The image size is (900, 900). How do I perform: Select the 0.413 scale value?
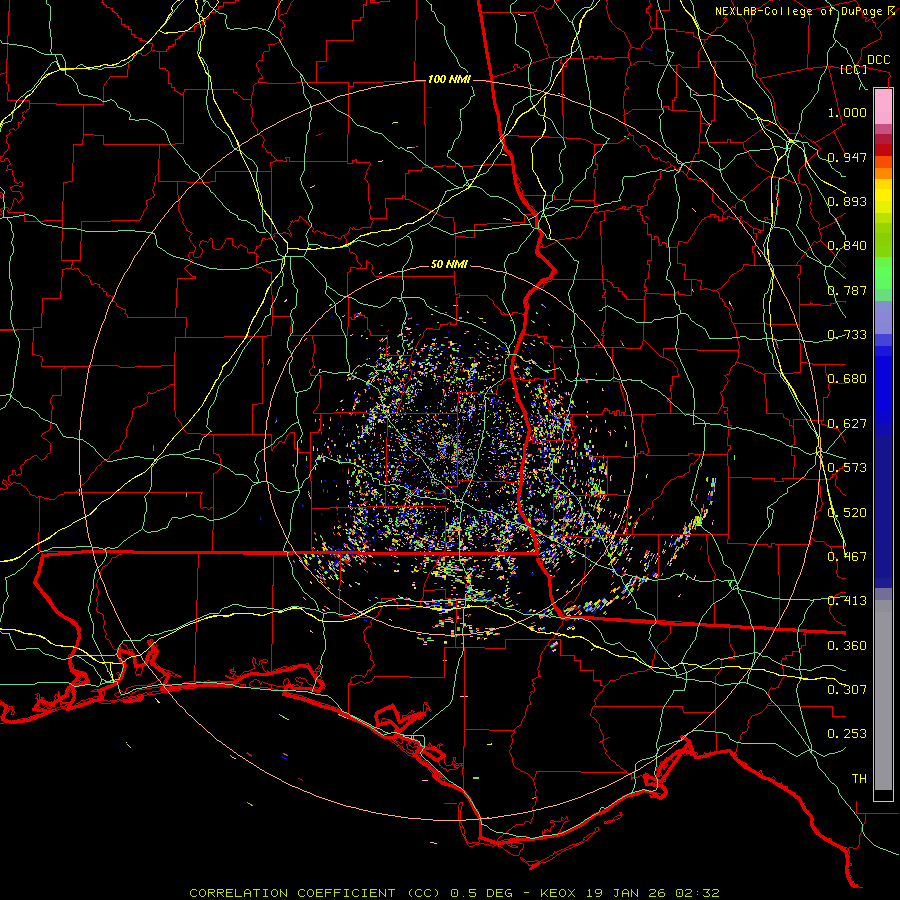tap(847, 601)
